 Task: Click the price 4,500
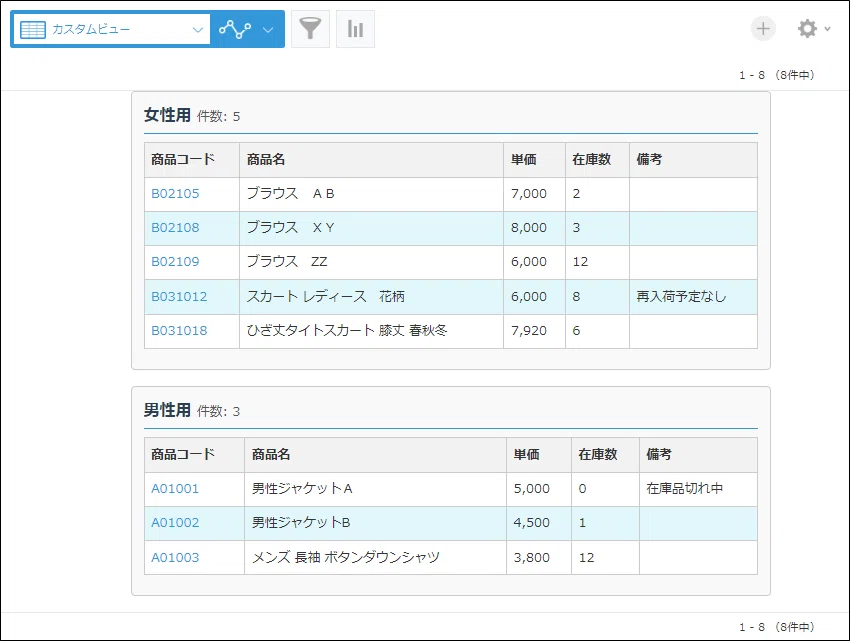[x=531, y=523]
